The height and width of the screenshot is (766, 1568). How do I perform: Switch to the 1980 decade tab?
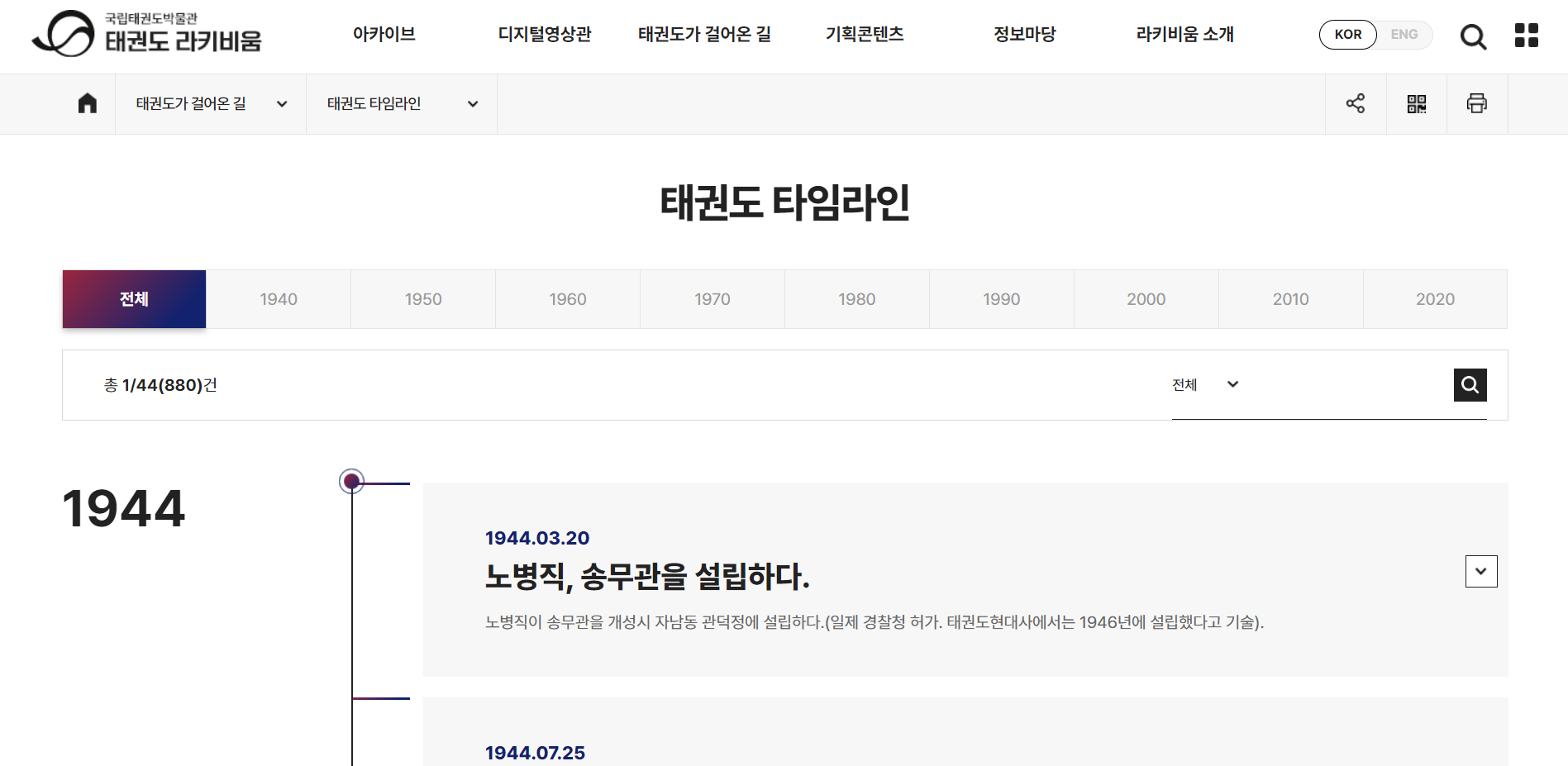pyautogui.click(x=856, y=299)
